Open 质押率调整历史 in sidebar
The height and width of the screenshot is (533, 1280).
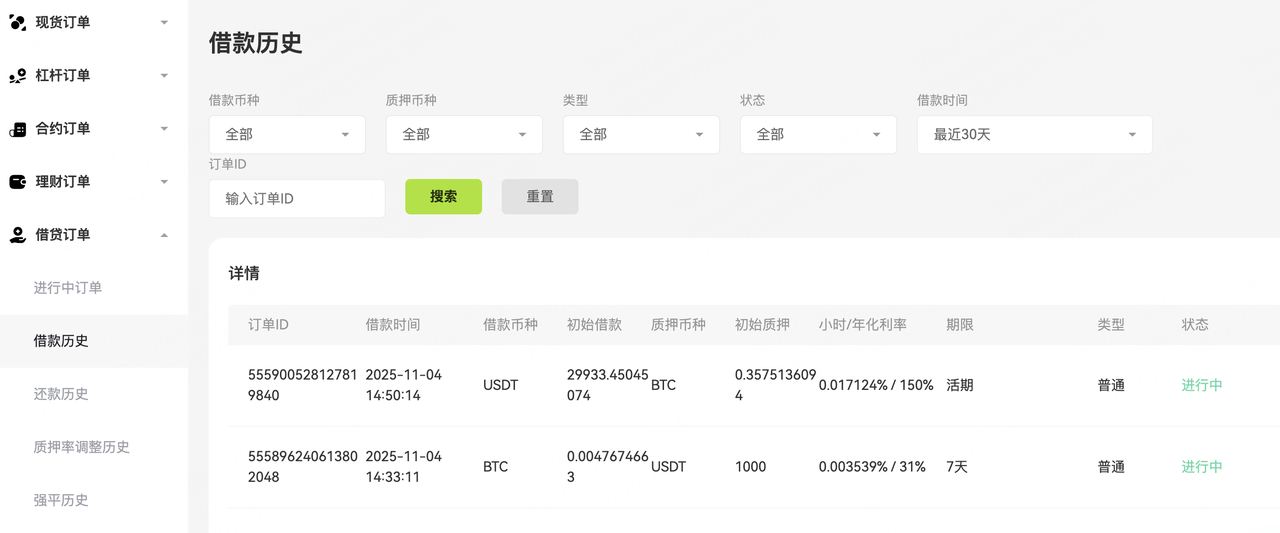(82, 447)
